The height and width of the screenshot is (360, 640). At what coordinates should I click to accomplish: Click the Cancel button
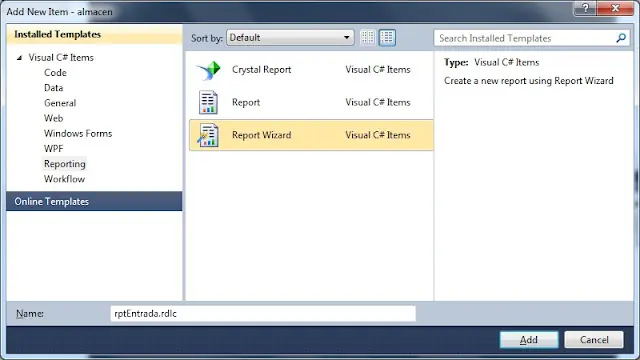pos(594,340)
